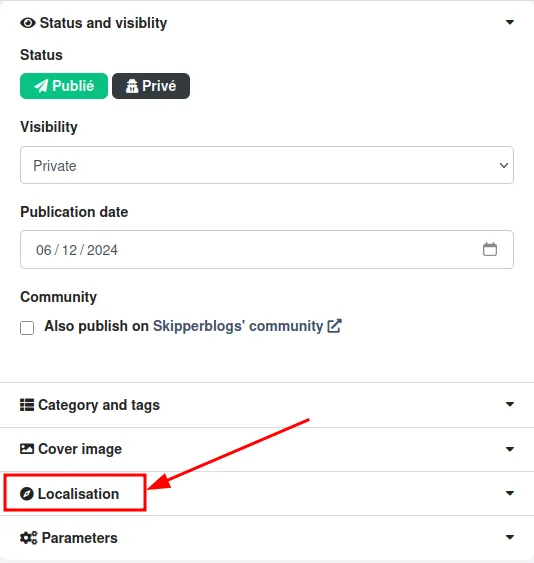Expand the Category and tags section arrow

click(510, 404)
